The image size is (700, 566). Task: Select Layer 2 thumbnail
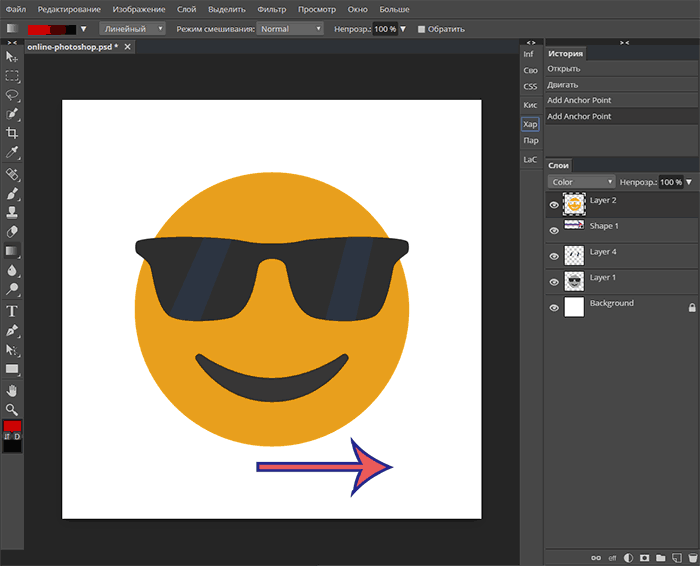coord(574,204)
